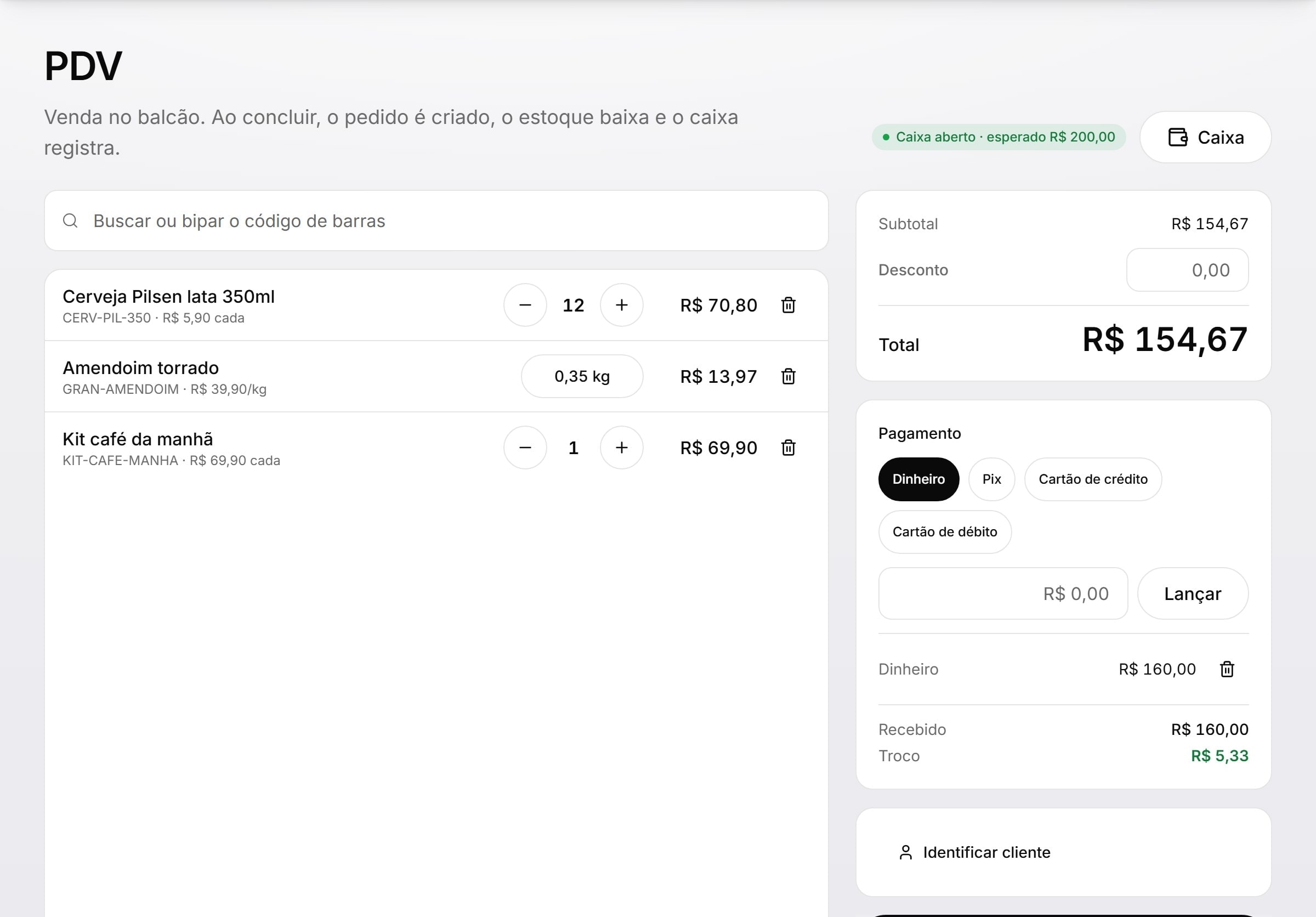The width and height of the screenshot is (1316, 917).
Task: Select Pix payment method
Action: [991, 479]
